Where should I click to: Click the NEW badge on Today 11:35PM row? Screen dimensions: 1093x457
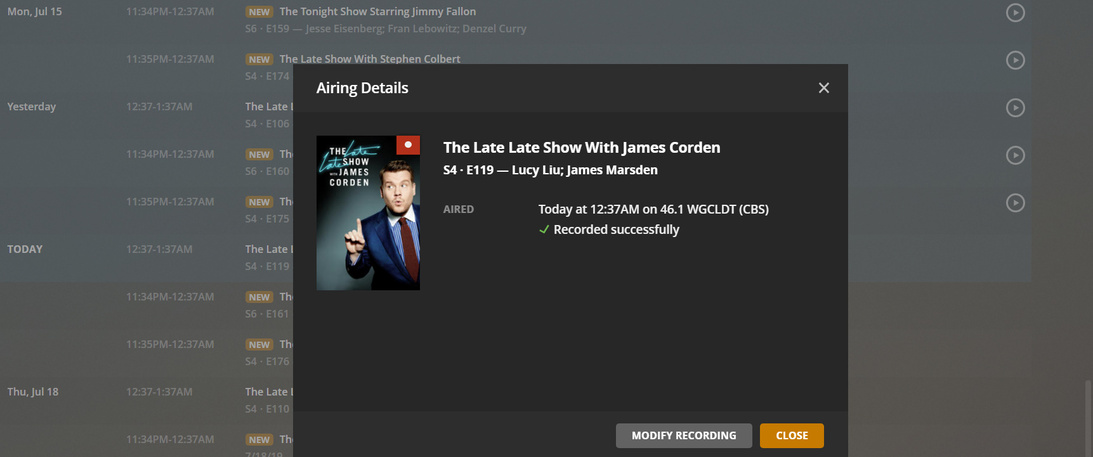click(259, 344)
